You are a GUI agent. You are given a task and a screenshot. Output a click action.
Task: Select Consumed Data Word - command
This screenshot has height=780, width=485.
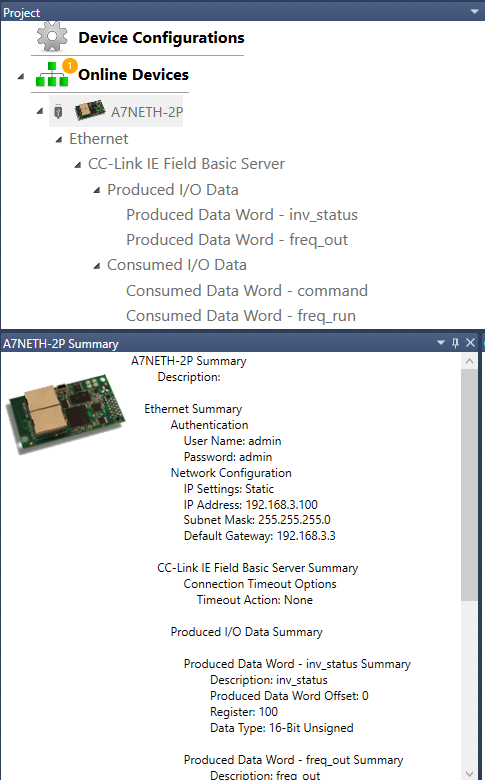click(247, 291)
